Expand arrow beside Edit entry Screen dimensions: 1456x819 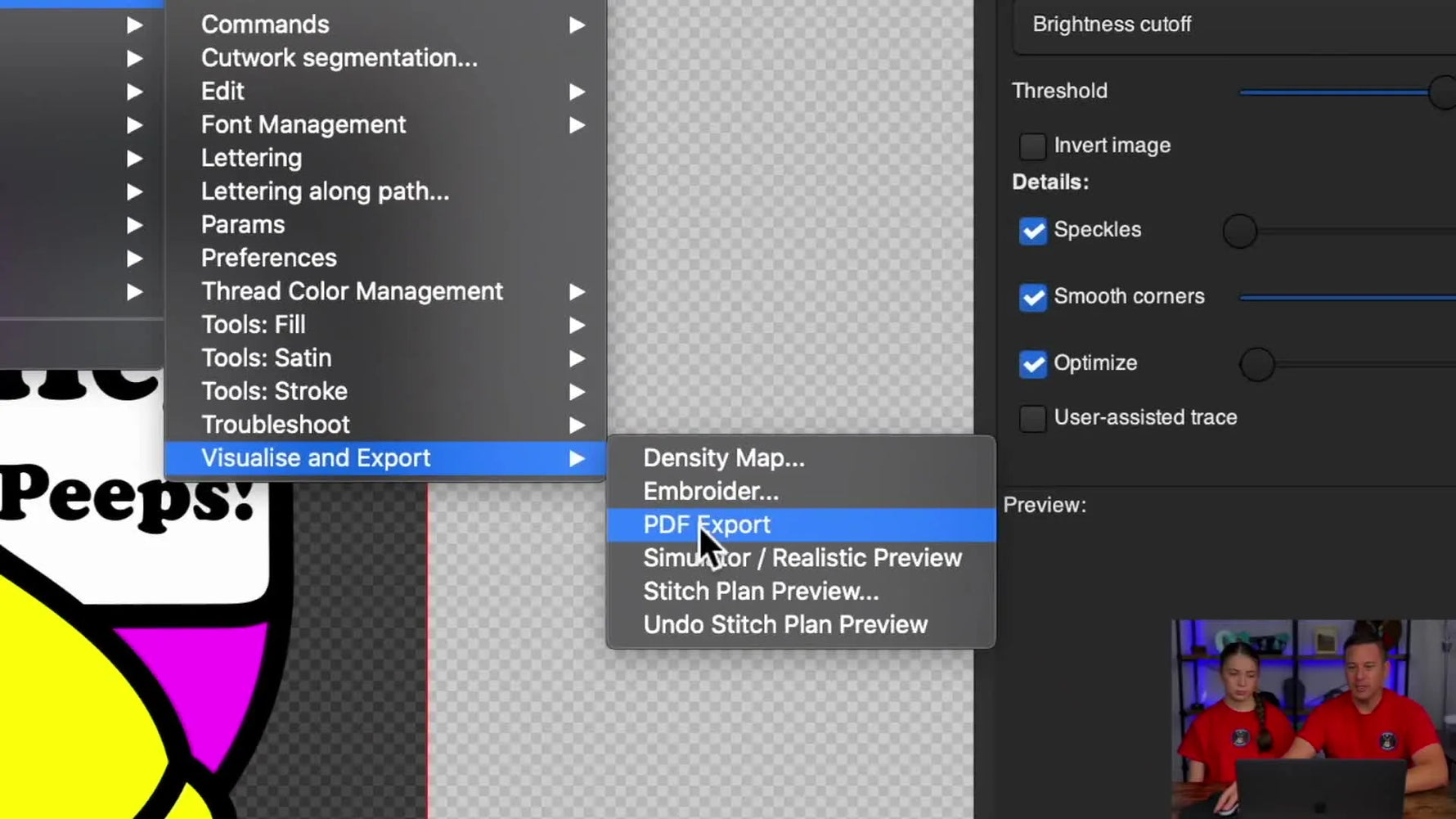pos(577,92)
